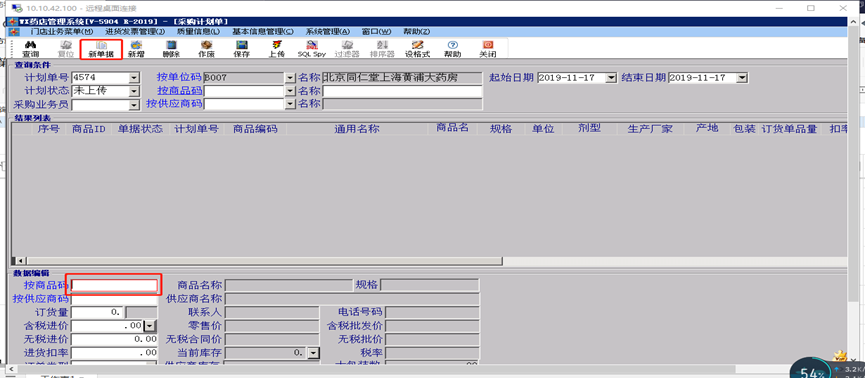The height and width of the screenshot is (378, 865).
Task: Maximize the remote desktop connection window
Action: (x=811, y=8)
